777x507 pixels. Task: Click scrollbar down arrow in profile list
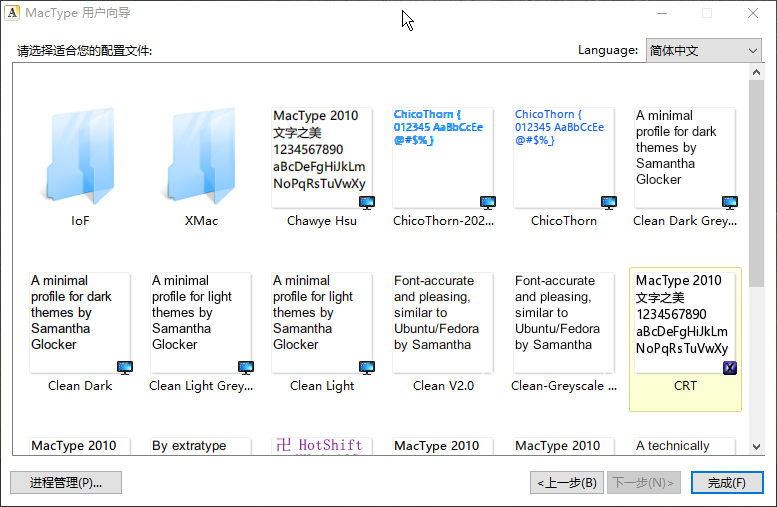(756, 447)
